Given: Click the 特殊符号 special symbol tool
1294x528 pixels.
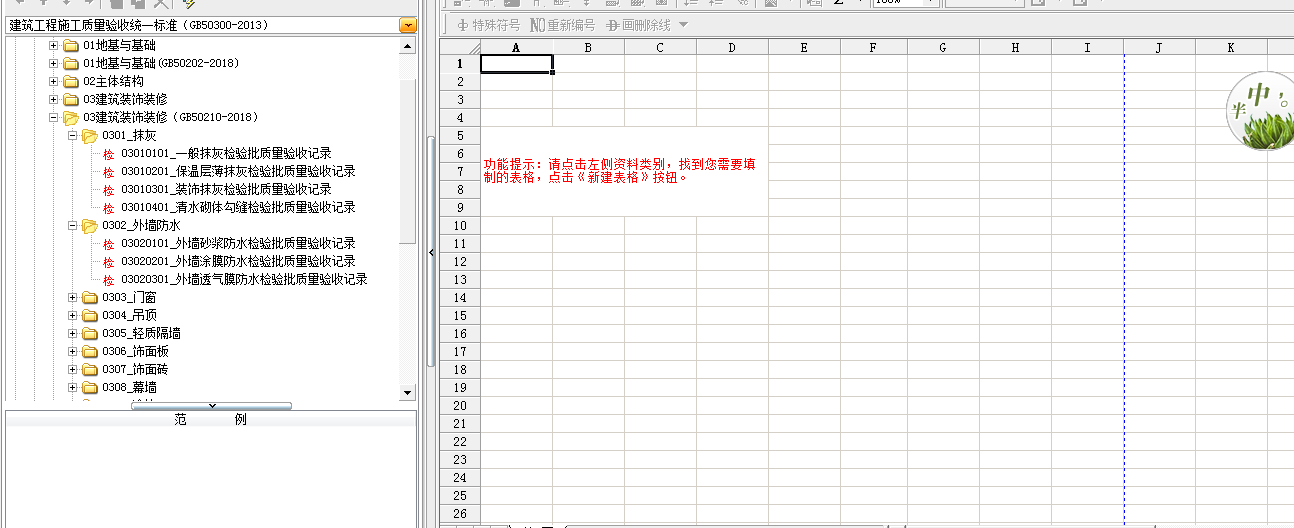Looking at the screenshot, I should point(489,25).
